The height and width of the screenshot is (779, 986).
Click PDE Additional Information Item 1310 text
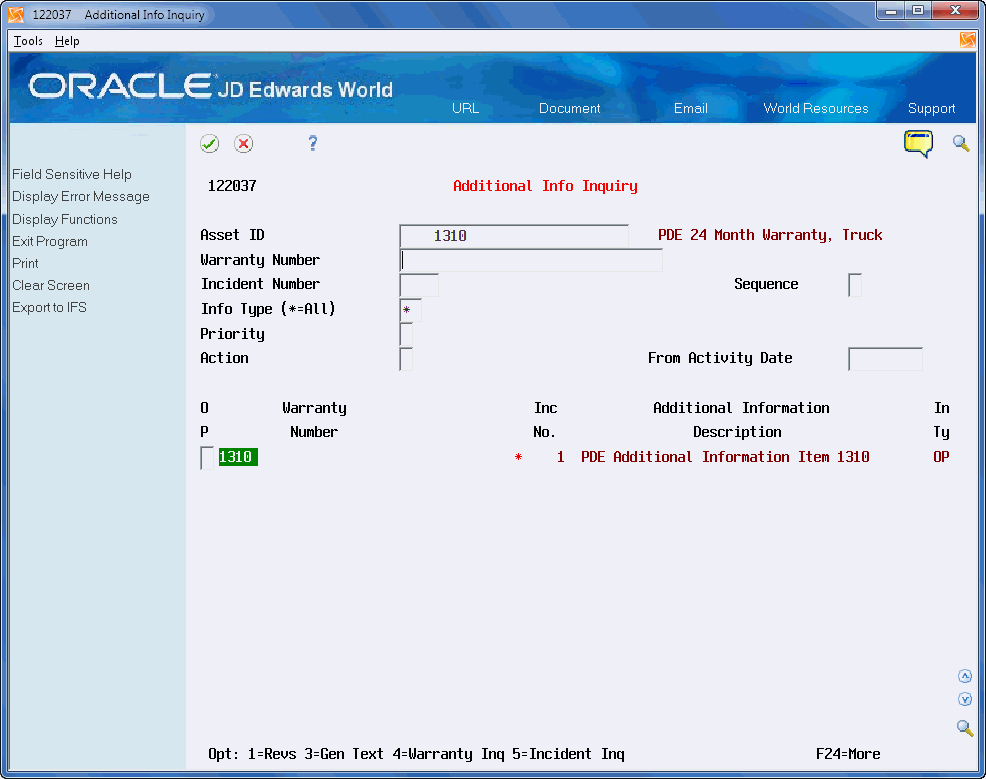point(725,457)
